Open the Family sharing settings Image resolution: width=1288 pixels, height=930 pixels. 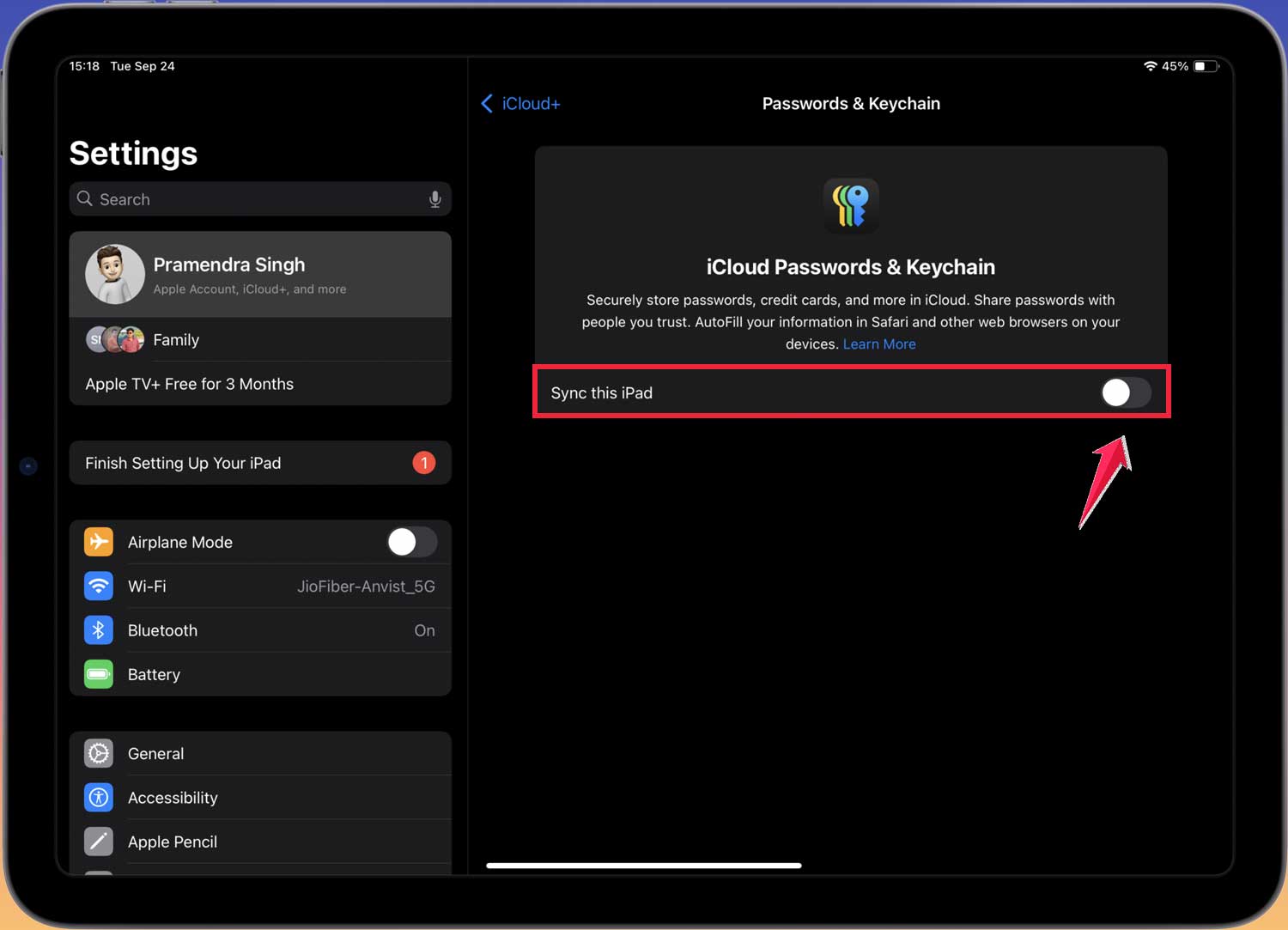pos(176,339)
